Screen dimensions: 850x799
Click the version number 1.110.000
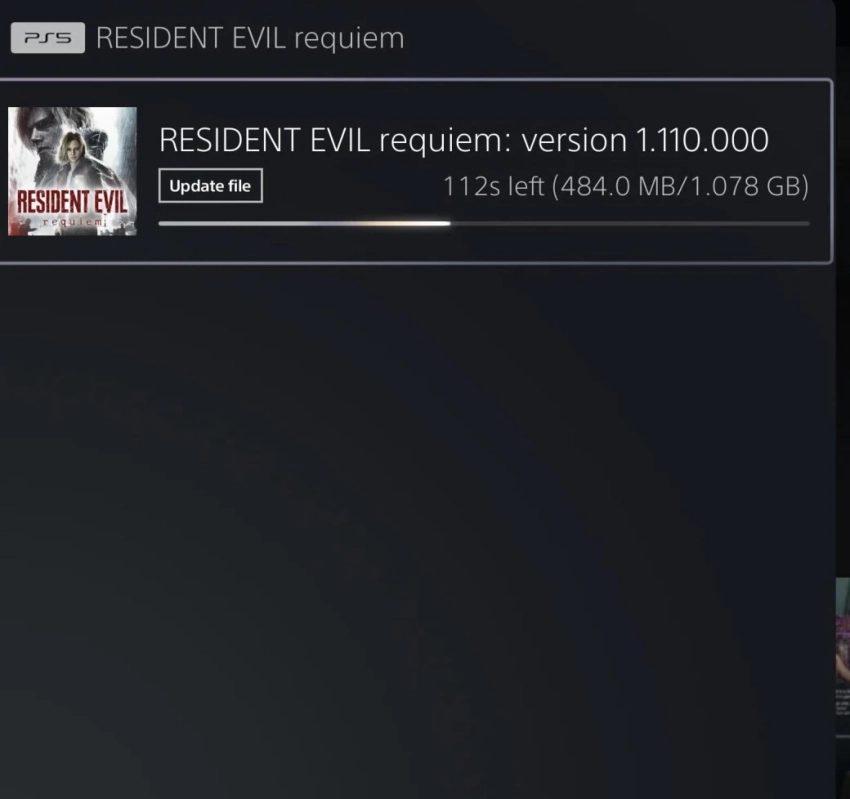(x=701, y=140)
